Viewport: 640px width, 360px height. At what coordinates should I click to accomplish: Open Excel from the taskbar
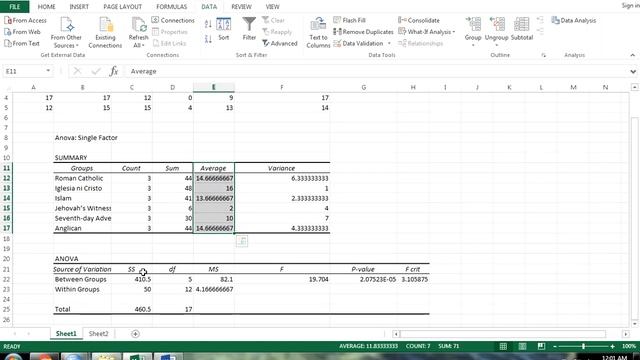[138, 357]
